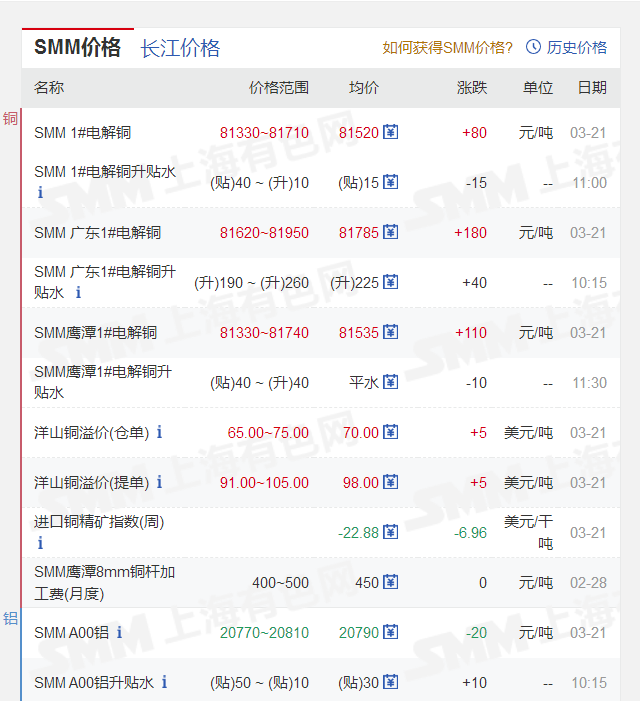Click info icon under SMM 1#电解铜升贴水
Viewport: 640px width, 701px height.
tap(40, 193)
